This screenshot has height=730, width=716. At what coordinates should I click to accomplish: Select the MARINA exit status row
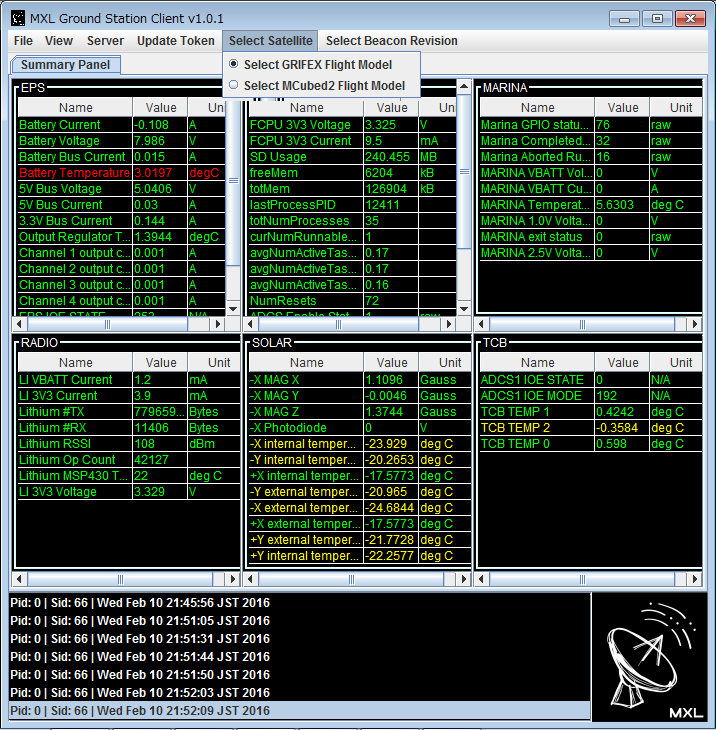coord(591,237)
